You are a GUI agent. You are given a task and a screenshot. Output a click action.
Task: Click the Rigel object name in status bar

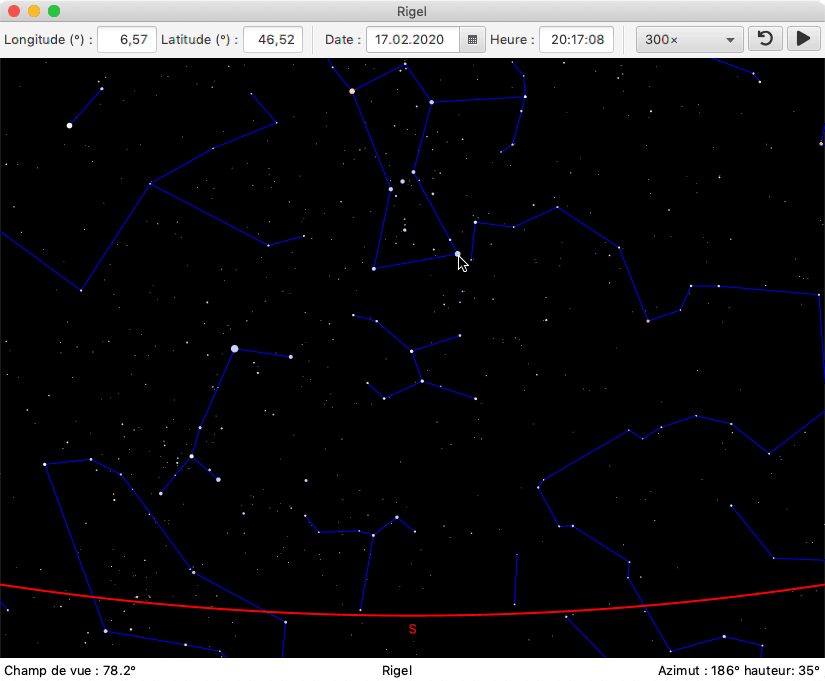tap(397, 670)
